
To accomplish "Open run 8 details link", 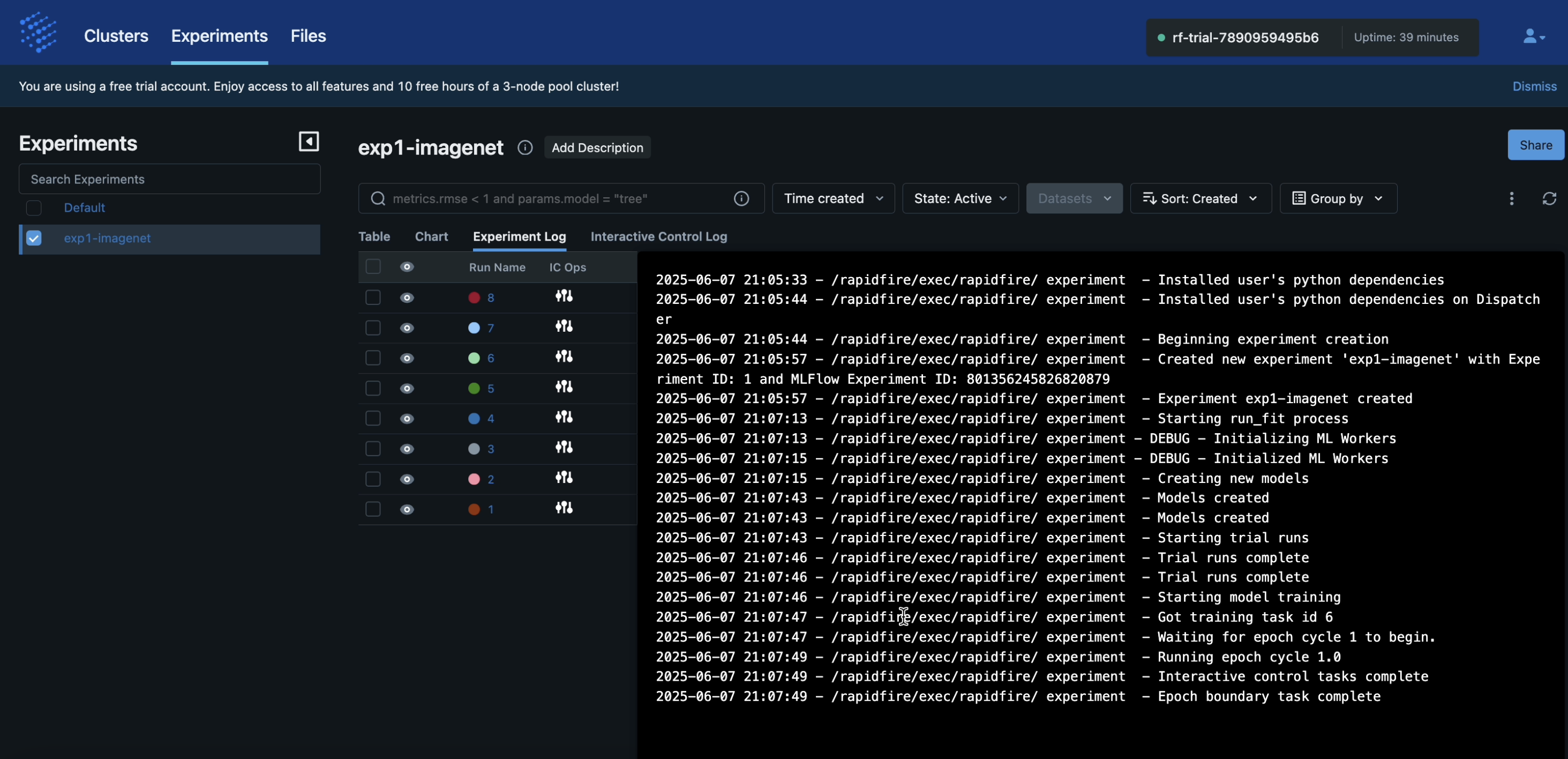I will coord(491,298).
